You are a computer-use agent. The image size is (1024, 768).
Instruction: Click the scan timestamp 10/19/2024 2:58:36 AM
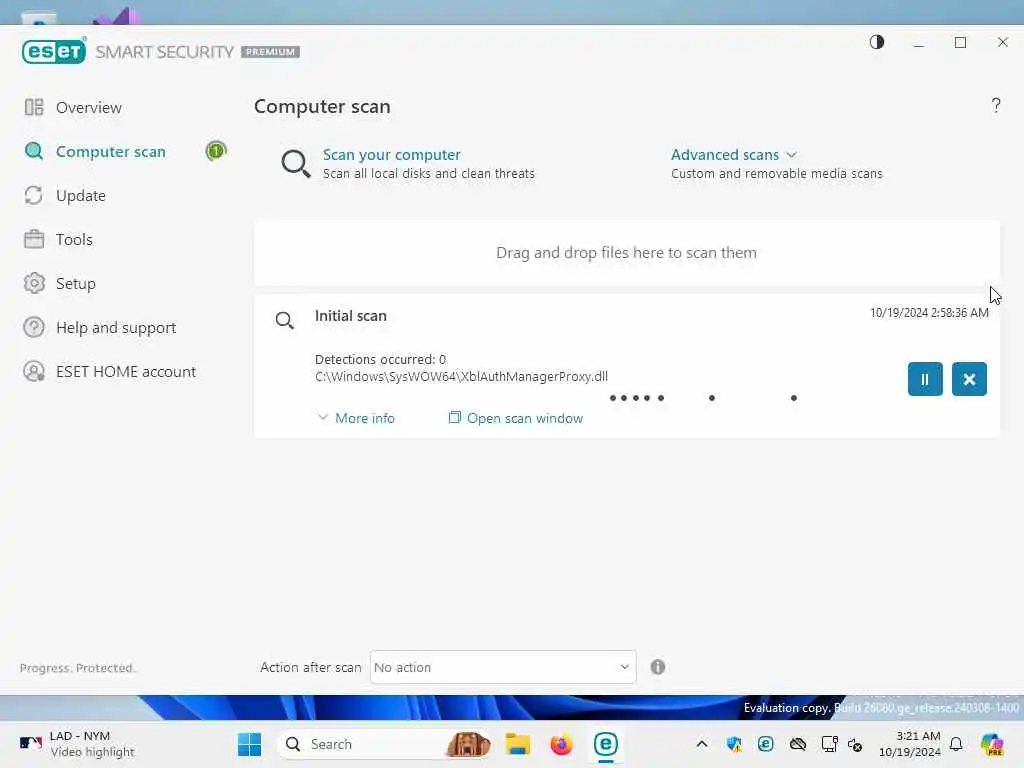click(x=929, y=313)
